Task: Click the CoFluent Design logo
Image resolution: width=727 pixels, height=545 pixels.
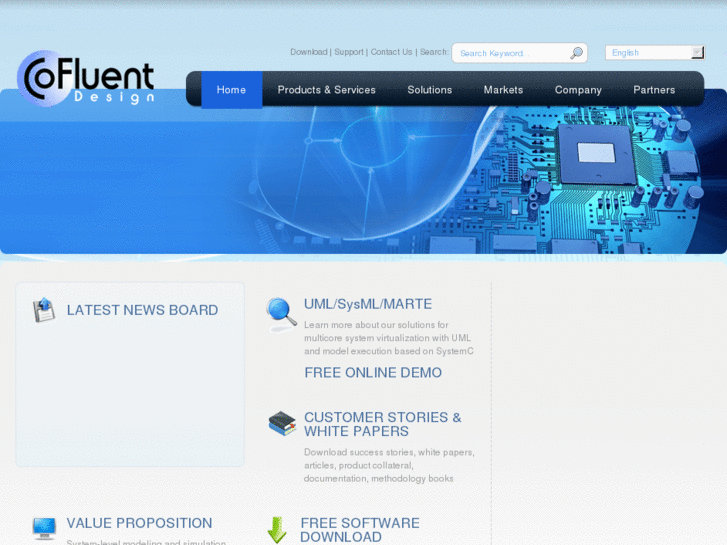Action: click(85, 78)
